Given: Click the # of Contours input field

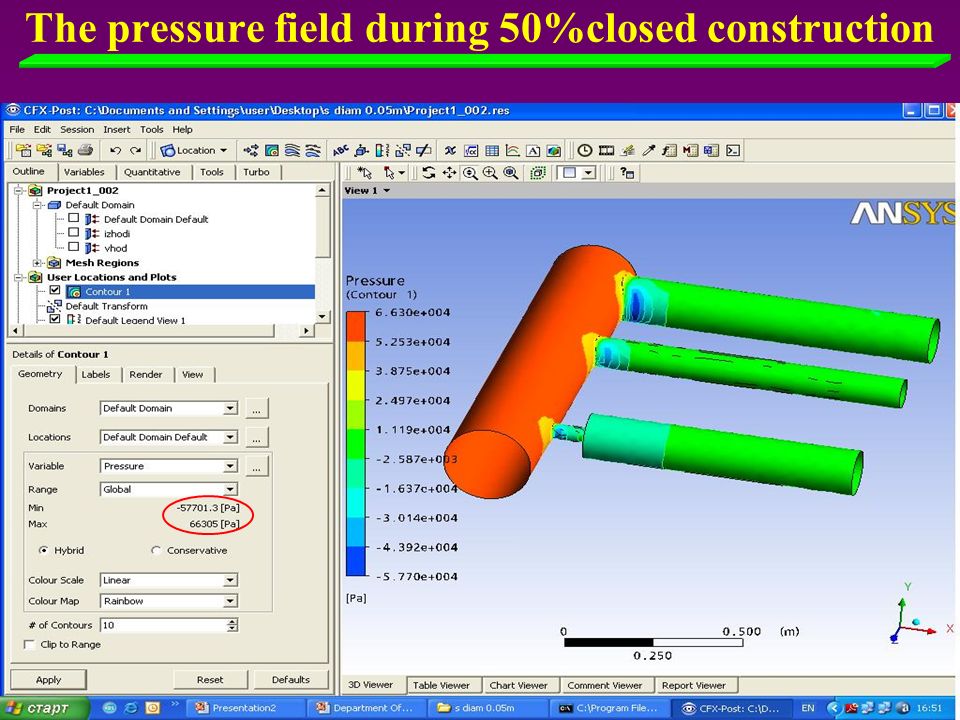Looking at the screenshot, I should coord(163,625).
